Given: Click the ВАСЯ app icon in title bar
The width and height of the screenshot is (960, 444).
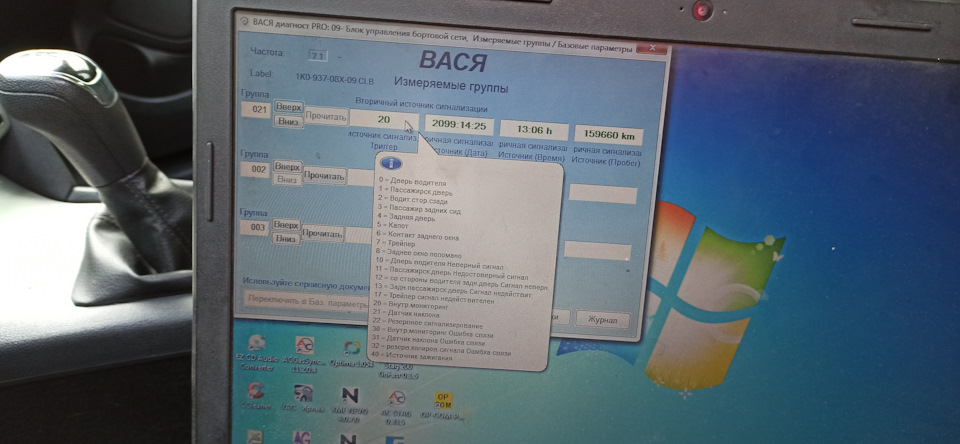Looking at the screenshot, I should coord(243,21).
